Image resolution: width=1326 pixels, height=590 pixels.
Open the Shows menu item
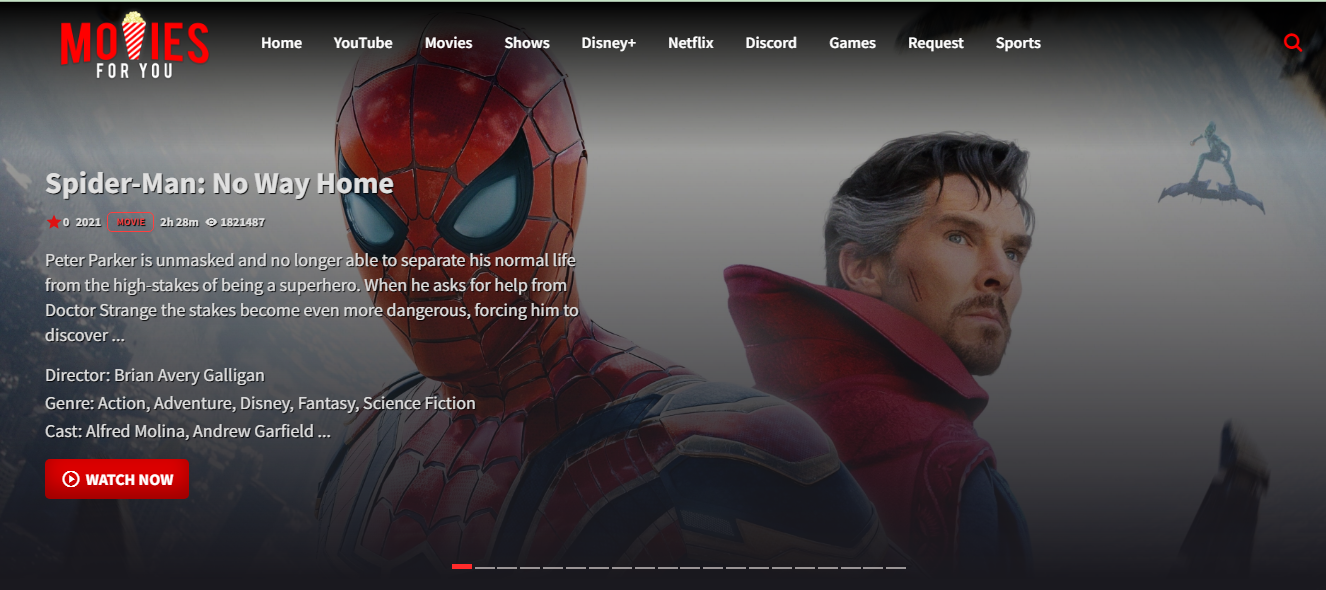[x=527, y=43]
